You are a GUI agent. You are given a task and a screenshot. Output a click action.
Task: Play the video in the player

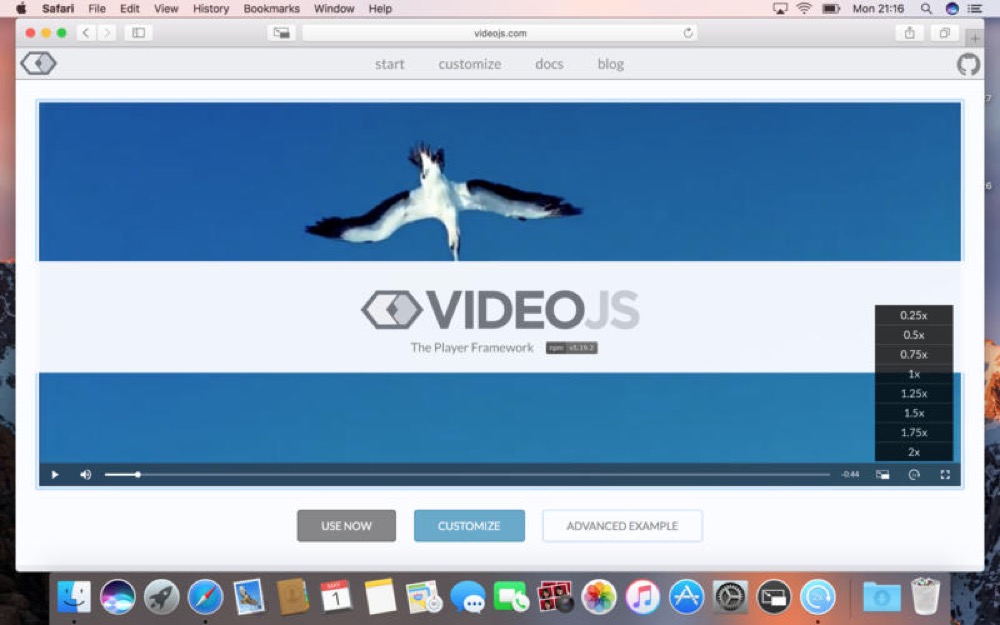(55, 474)
